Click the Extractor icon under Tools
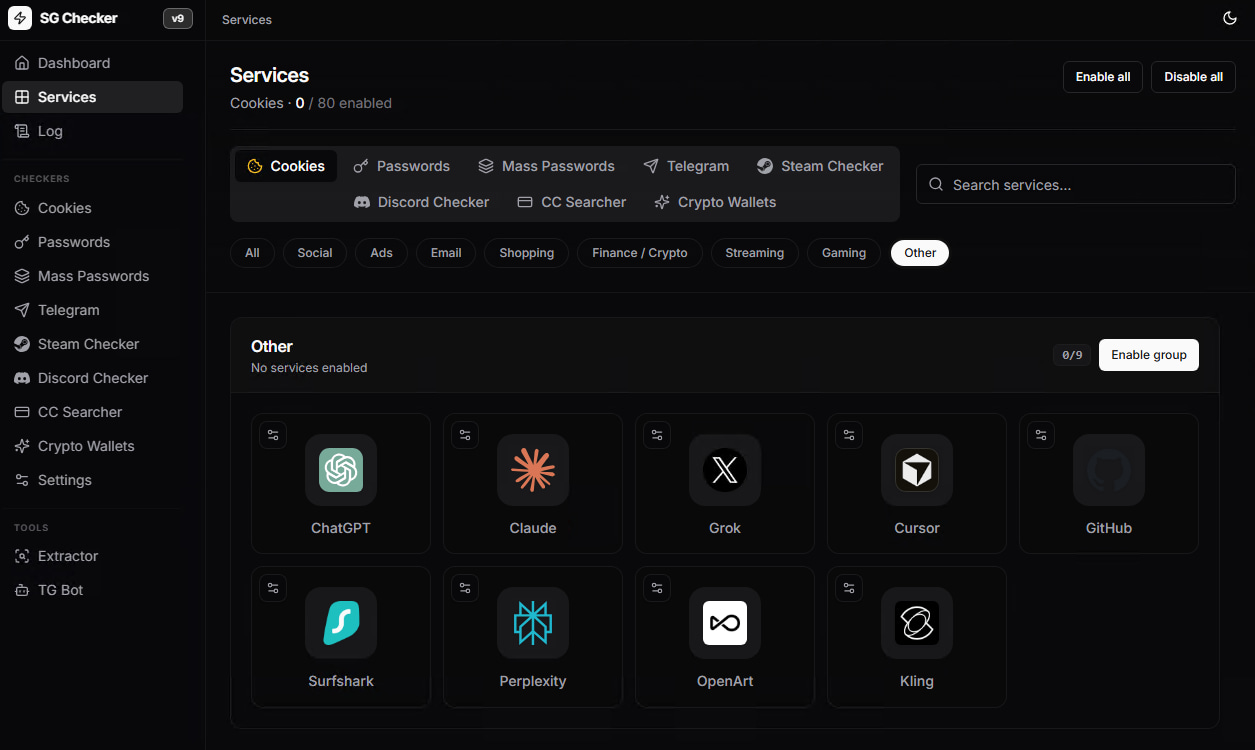Screen dimensions: 1255x750 click(x=22, y=556)
